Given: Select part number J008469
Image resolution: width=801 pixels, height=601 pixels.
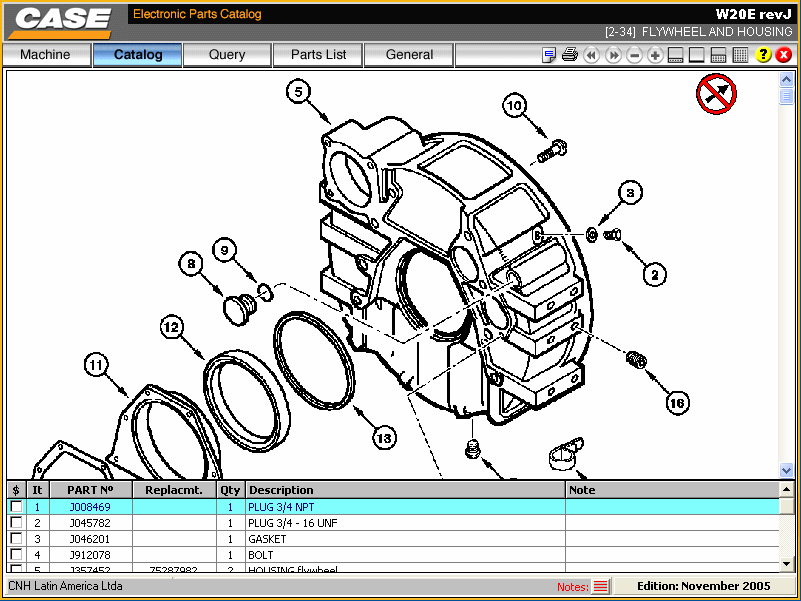Looking at the screenshot, I should click(x=90, y=507).
